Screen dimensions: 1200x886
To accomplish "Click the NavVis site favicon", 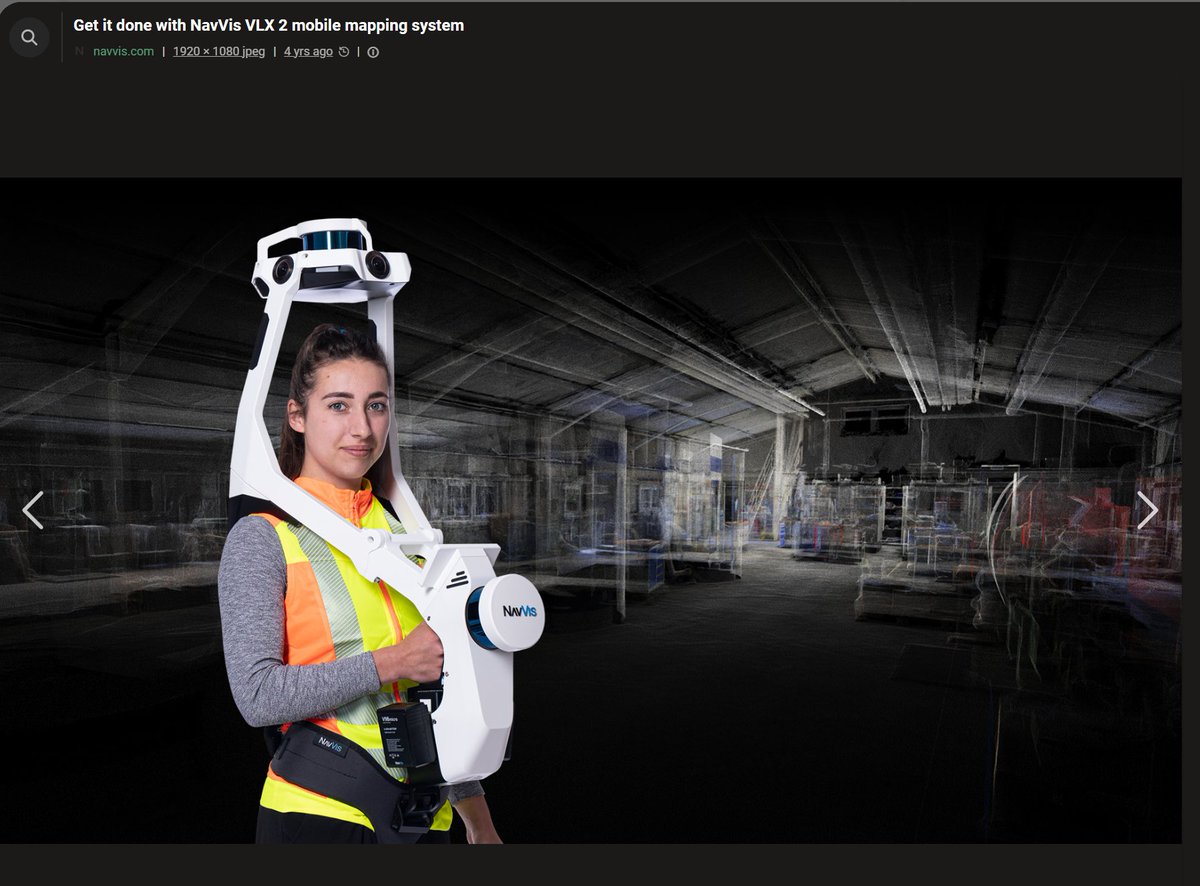I will pyautogui.click(x=80, y=51).
